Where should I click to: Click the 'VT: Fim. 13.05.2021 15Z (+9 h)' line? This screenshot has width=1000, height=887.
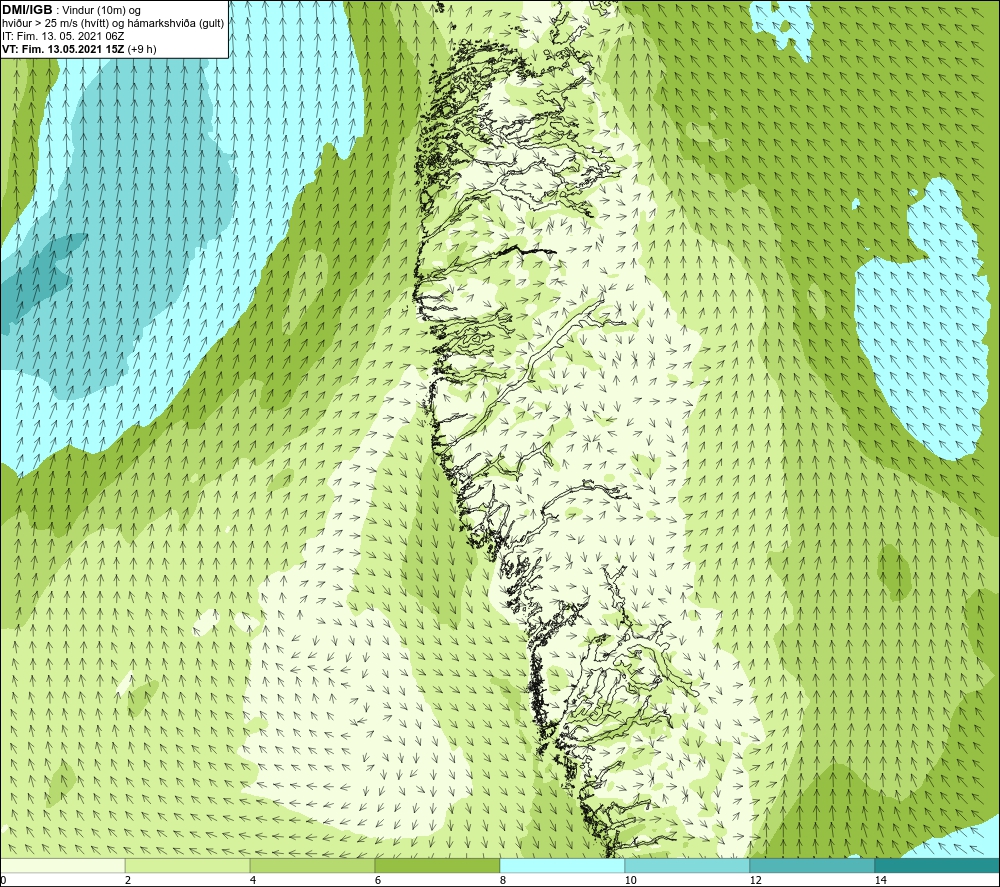[x=79, y=48]
